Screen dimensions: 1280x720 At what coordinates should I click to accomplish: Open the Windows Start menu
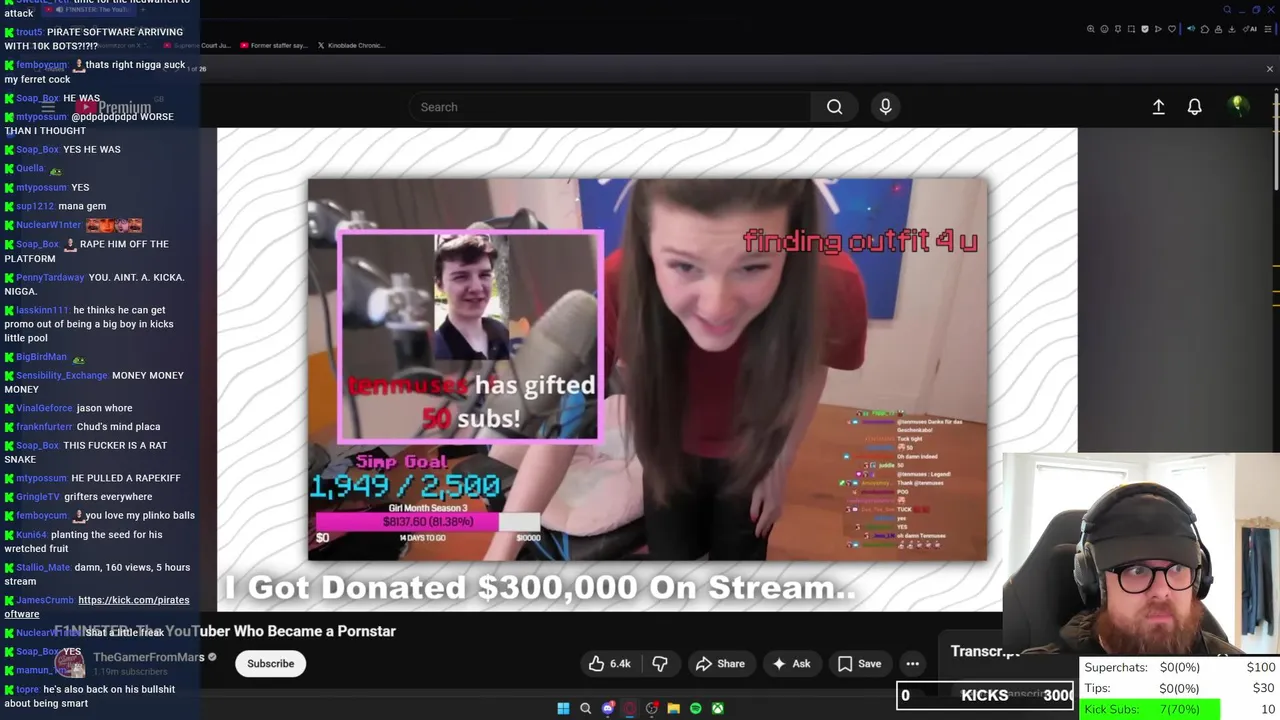[x=563, y=709]
